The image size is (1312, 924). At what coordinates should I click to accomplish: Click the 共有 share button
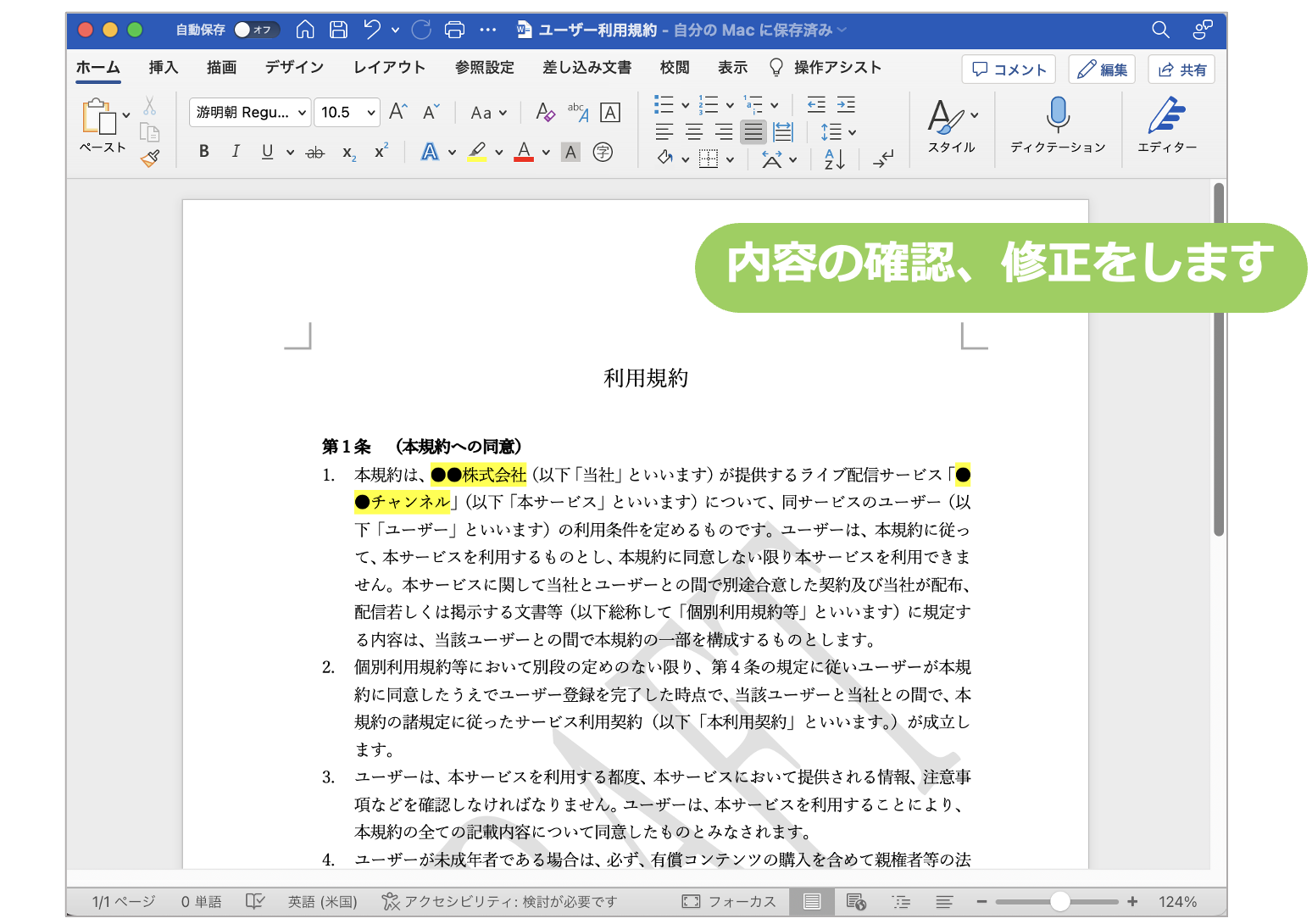[1181, 70]
